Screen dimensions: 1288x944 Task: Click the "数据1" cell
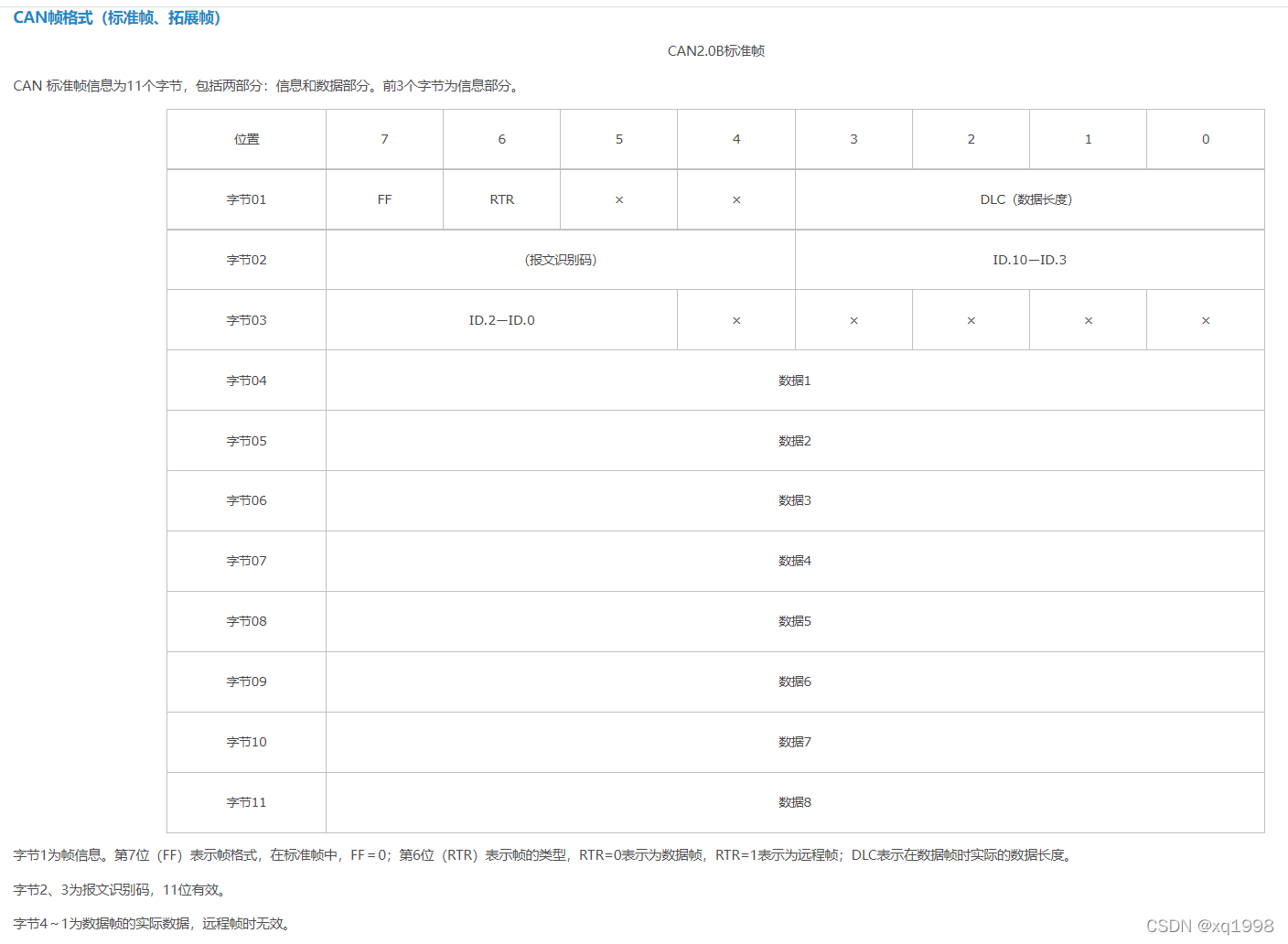click(x=795, y=381)
